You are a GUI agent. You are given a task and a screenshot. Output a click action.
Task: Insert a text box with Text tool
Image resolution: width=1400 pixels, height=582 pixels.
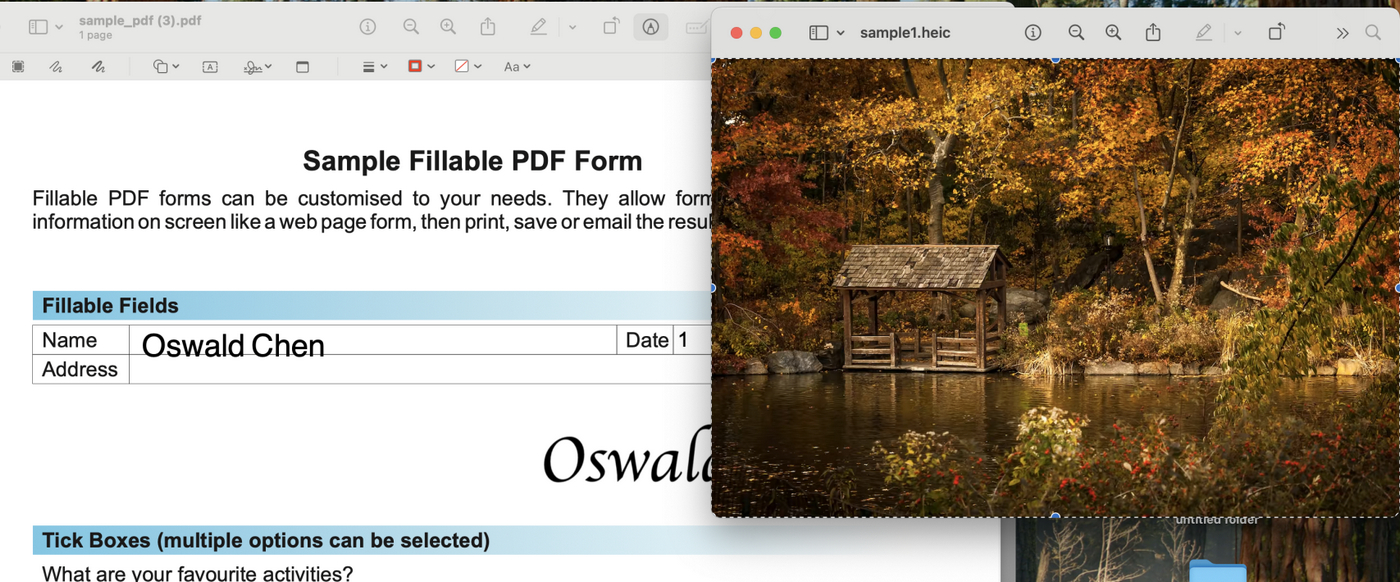click(x=210, y=67)
